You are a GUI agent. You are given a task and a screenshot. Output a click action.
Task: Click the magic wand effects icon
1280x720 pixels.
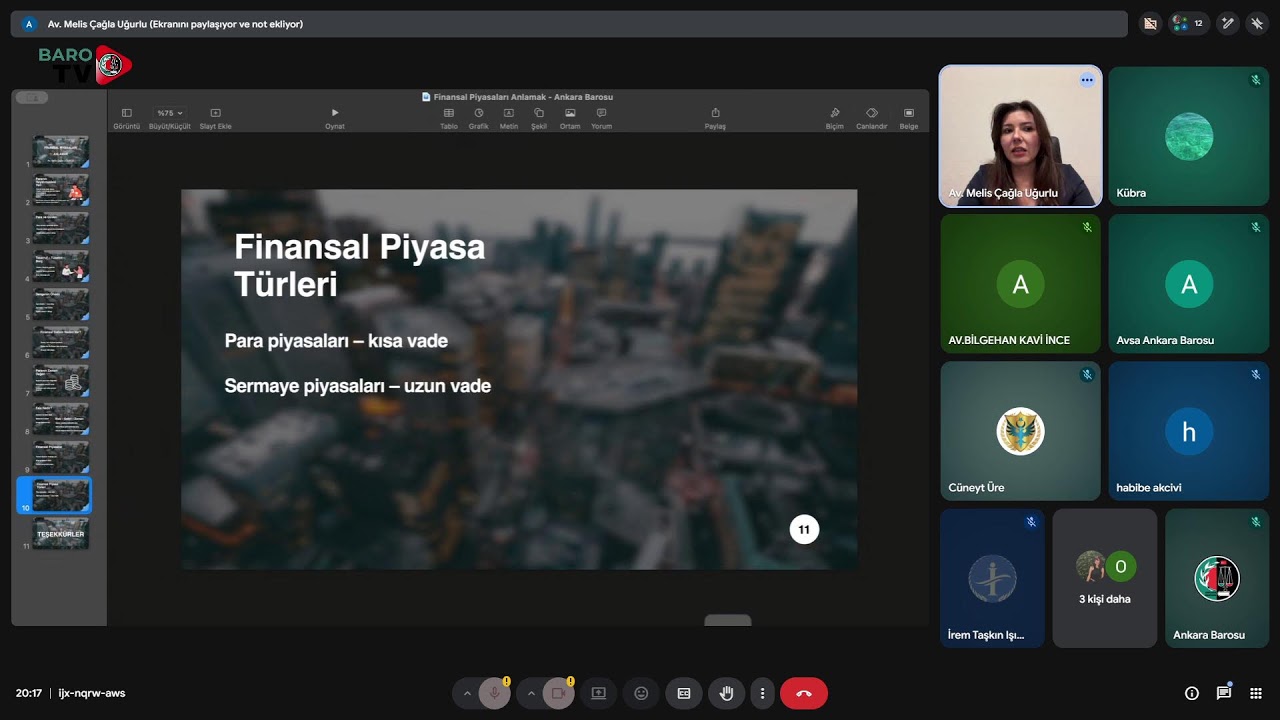(1227, 23)
